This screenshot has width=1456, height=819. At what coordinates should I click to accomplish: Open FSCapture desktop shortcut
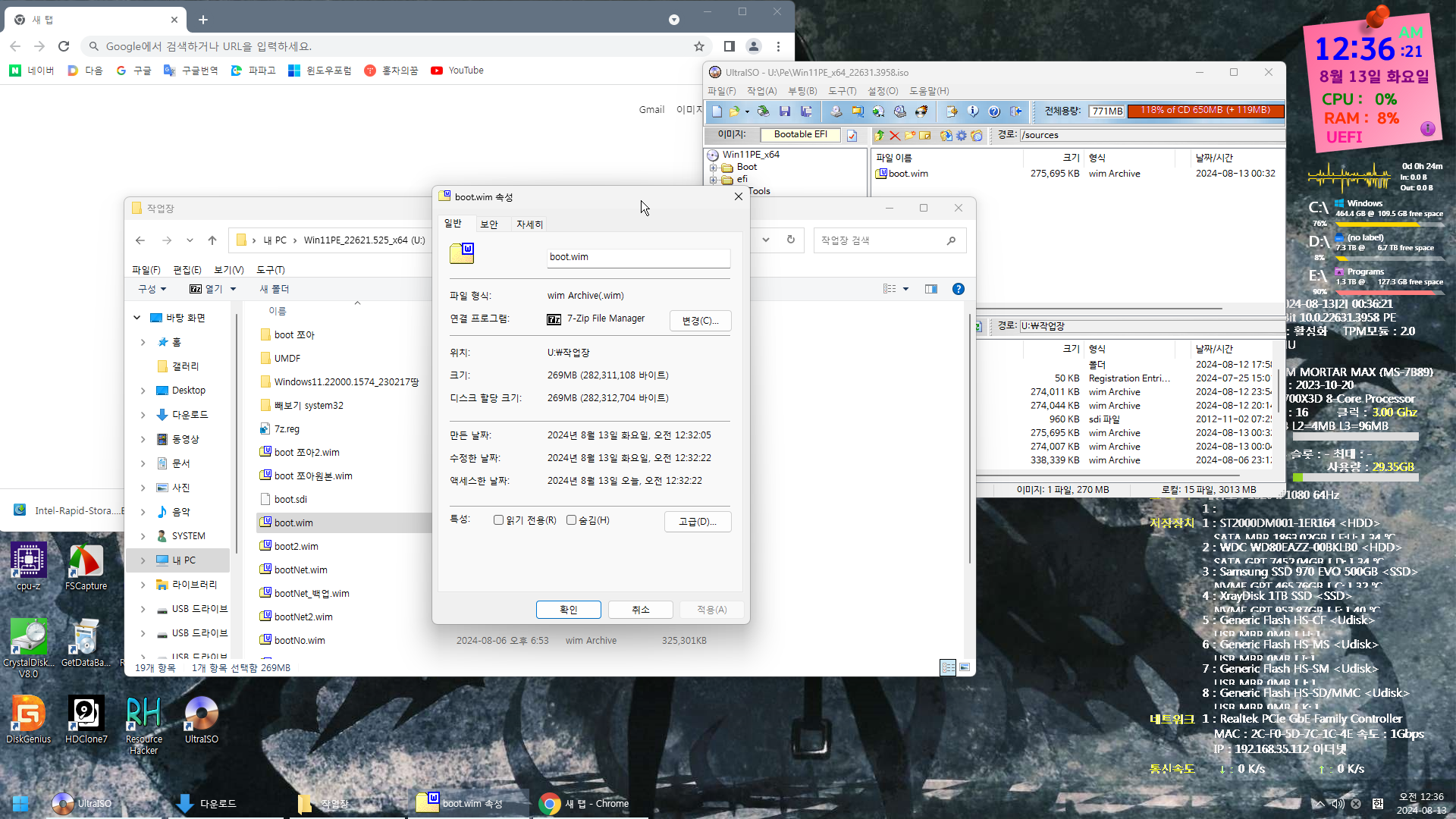coord(86,566)
